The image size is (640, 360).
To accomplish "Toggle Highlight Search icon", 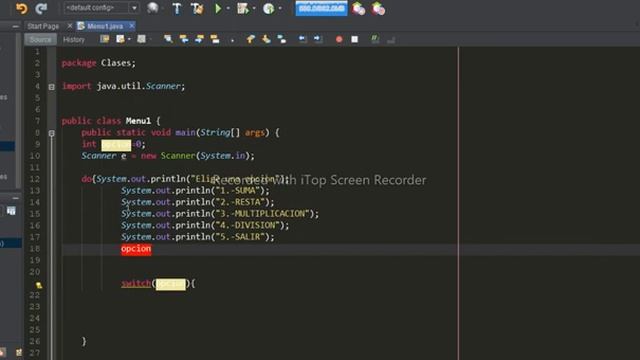I will 215,39.
